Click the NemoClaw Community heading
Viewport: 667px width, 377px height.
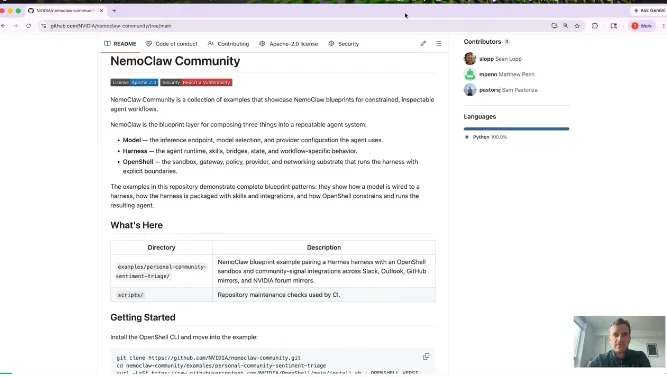pyautogui.click(x=175, y=61)
